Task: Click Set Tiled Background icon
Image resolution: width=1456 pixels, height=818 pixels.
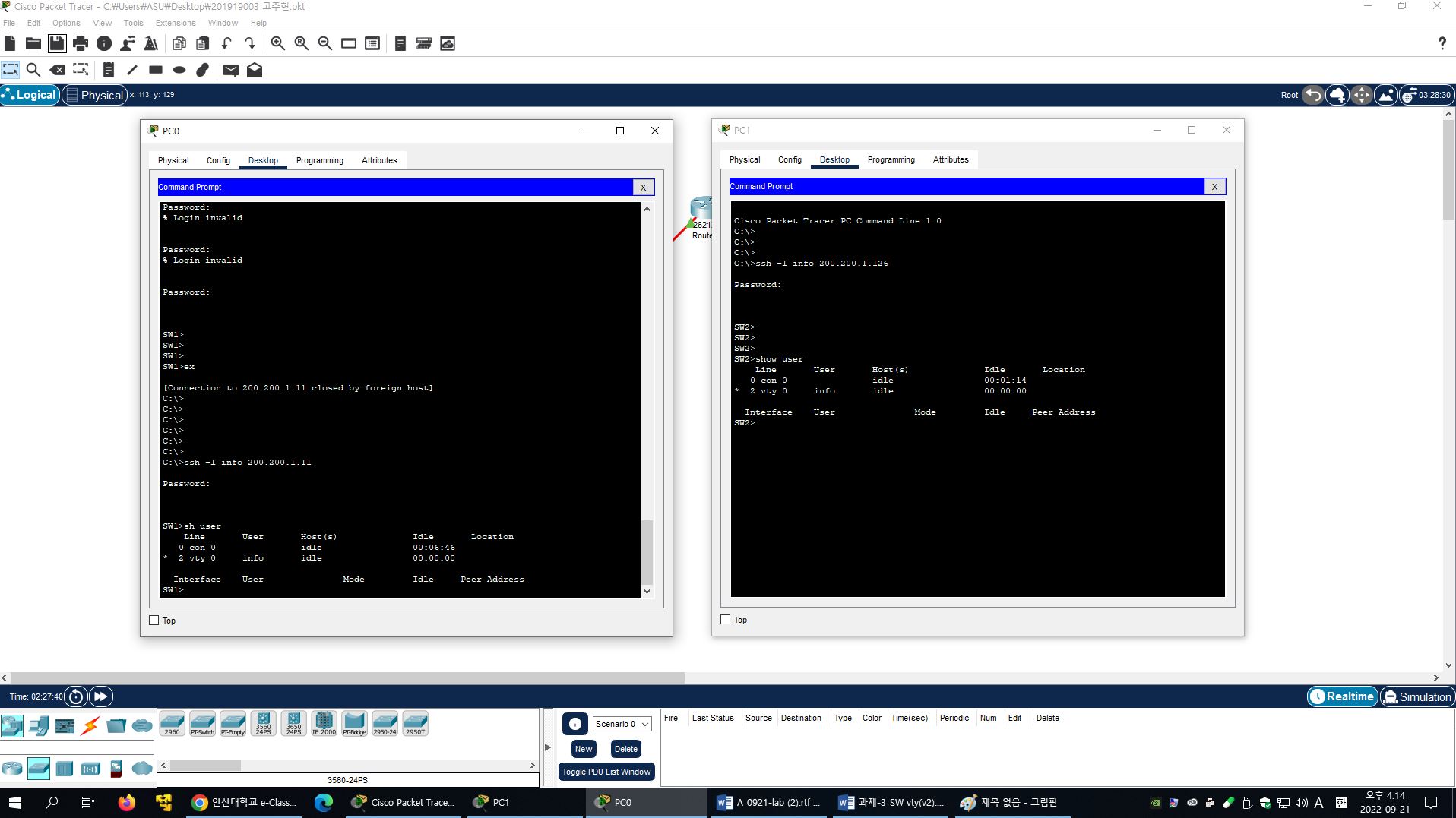Action: pos(1386,95)
